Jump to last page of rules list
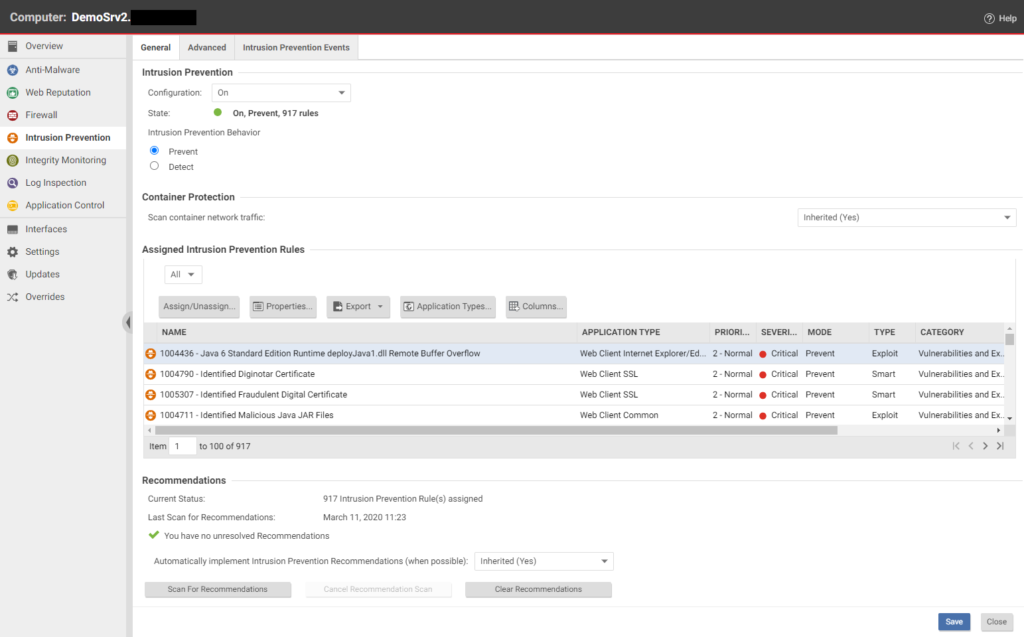This screenshot has width=1024, height=637. point(1000,446)
